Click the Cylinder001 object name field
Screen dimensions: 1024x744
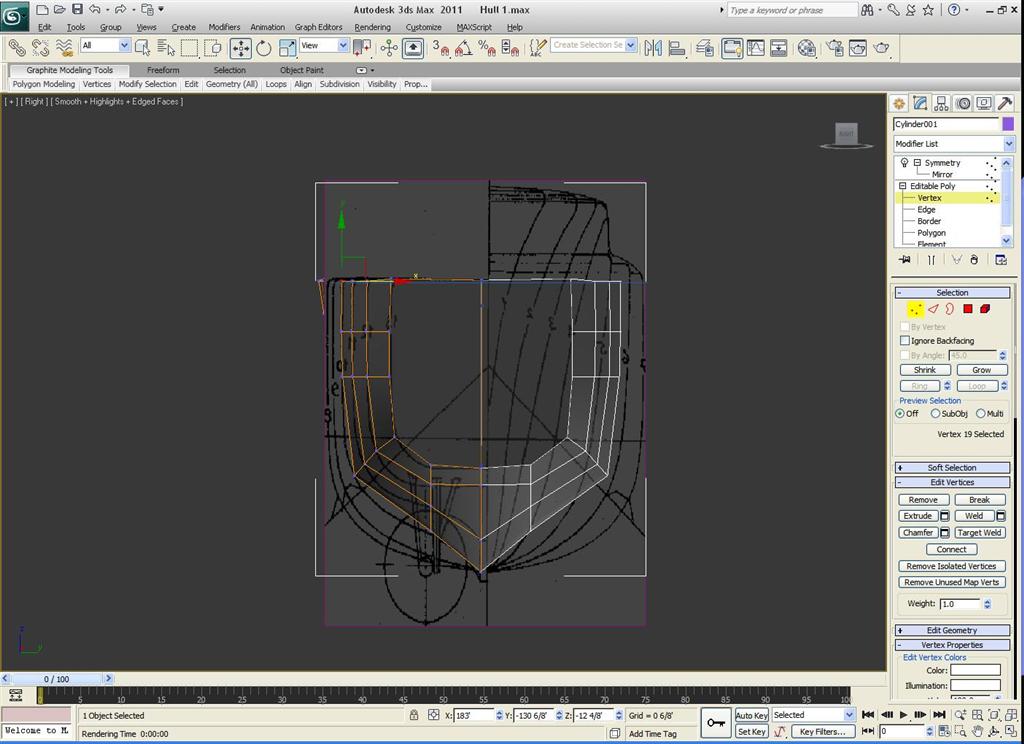click(946, 124)
